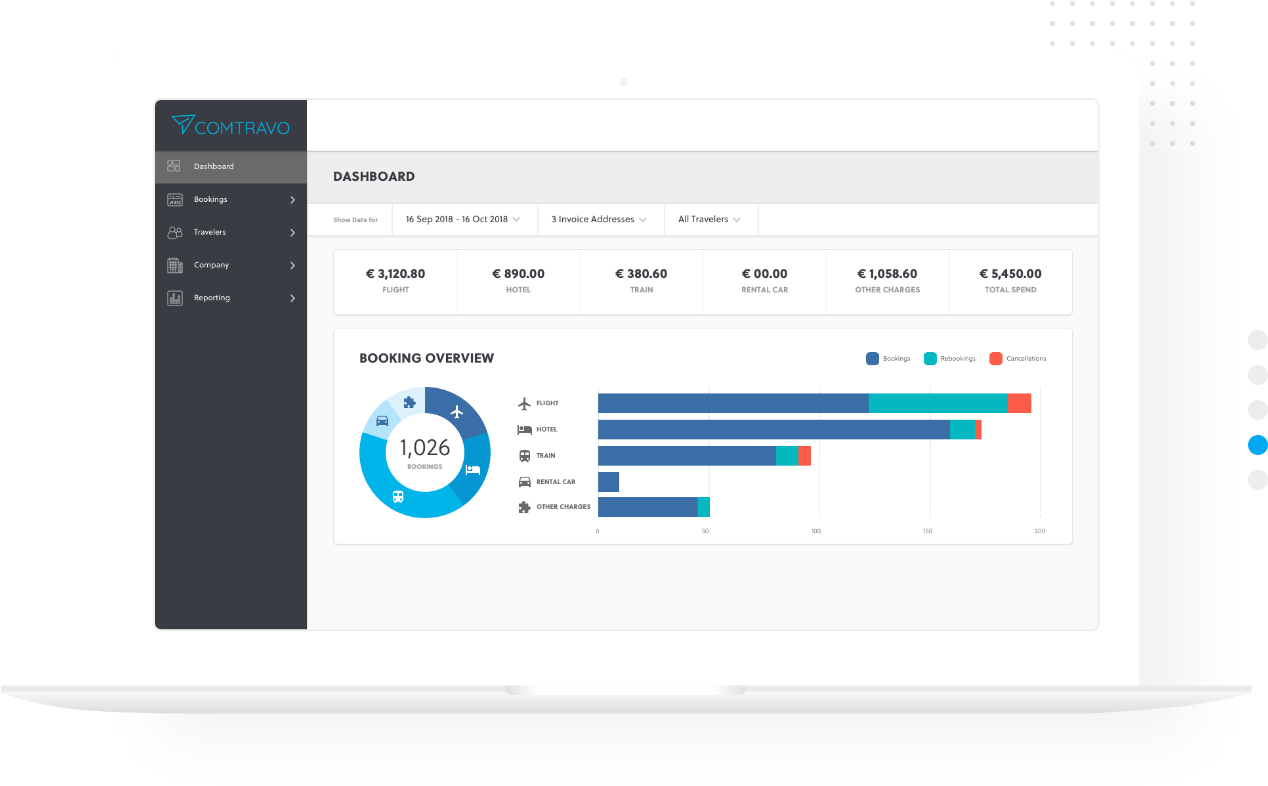
Task: Click the Flight bar's red cancellations segment
Action: [x=1019, y=403]
